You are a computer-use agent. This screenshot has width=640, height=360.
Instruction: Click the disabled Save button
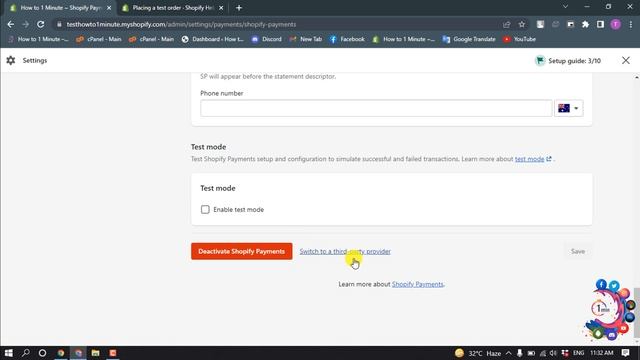point(578,251)
